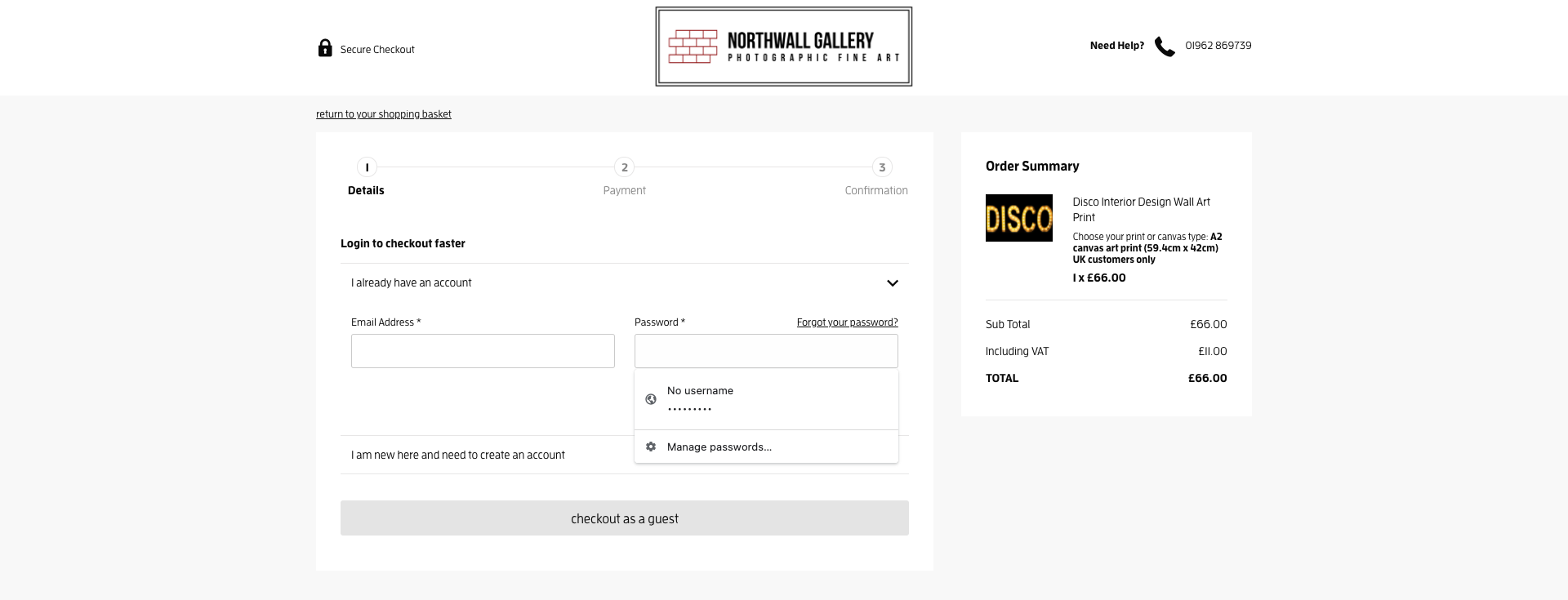The image size is (1568, 600).
Task: Click the phone handset icon
Action: (x=1165, y=47)
